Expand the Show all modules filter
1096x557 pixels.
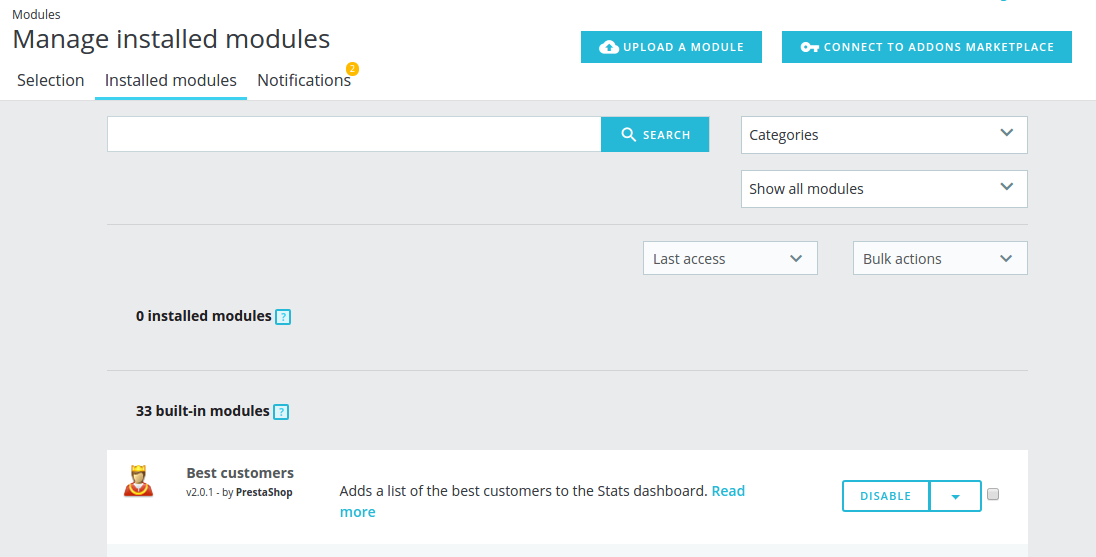(x=884, y=189)
